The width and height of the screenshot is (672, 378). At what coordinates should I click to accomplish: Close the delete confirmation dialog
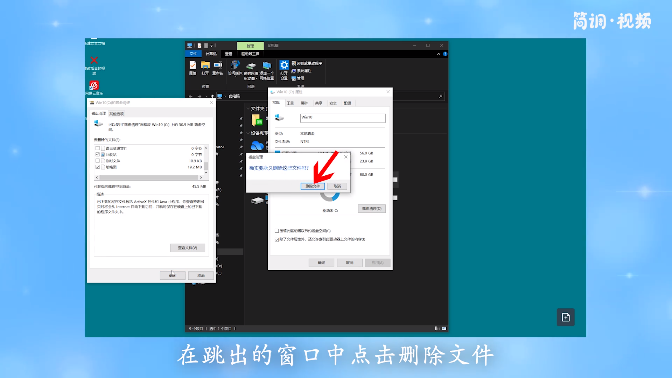pos(345,157)
